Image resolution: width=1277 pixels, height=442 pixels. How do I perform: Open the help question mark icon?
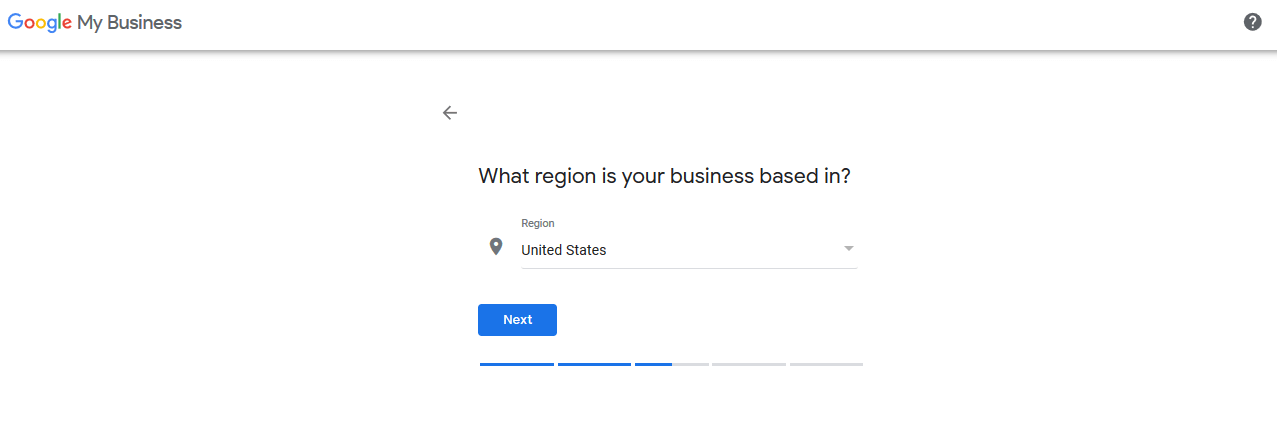tap(1252, 22)
